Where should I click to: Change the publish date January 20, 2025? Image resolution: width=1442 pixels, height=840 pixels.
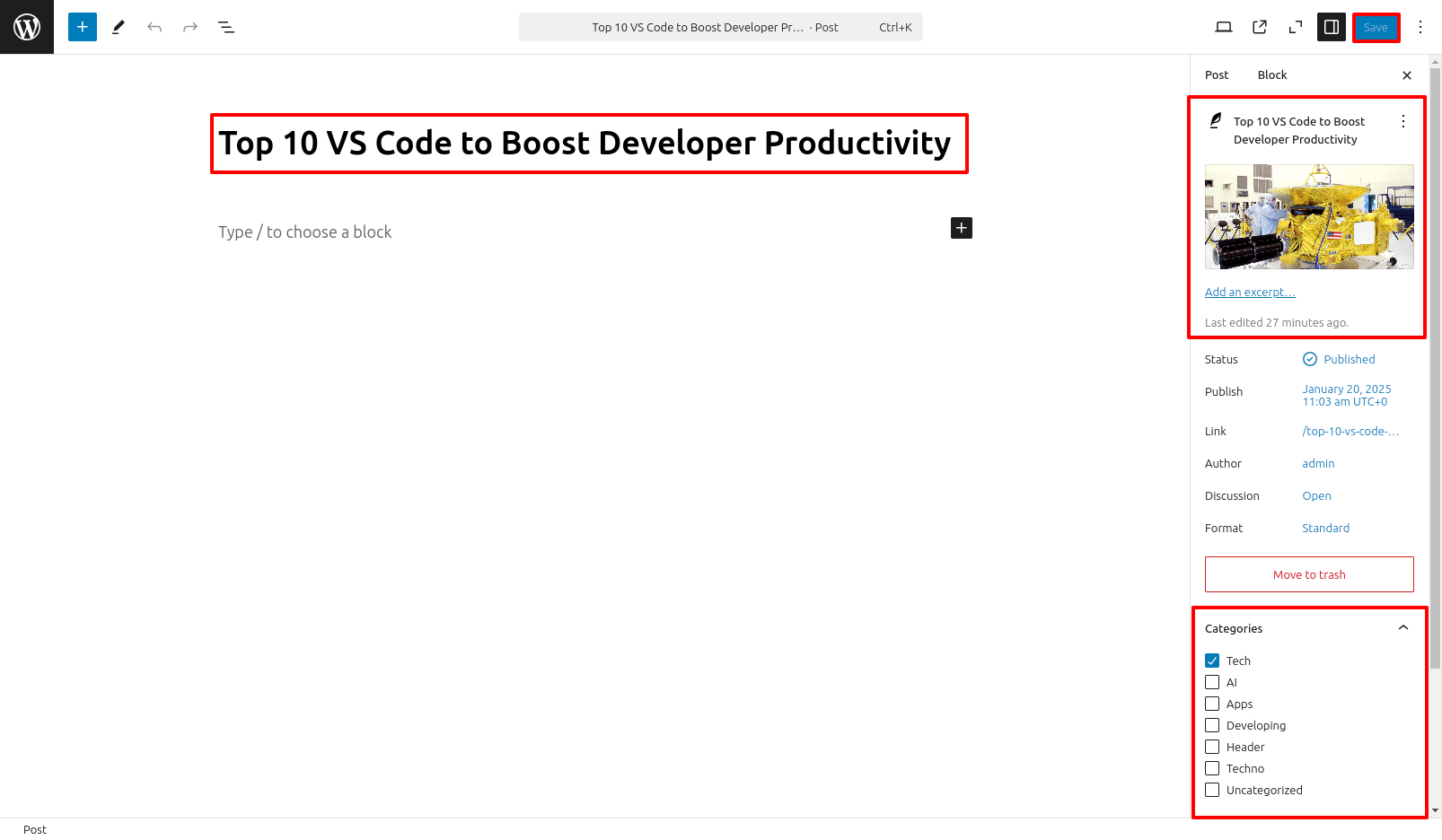[1347, 396]
